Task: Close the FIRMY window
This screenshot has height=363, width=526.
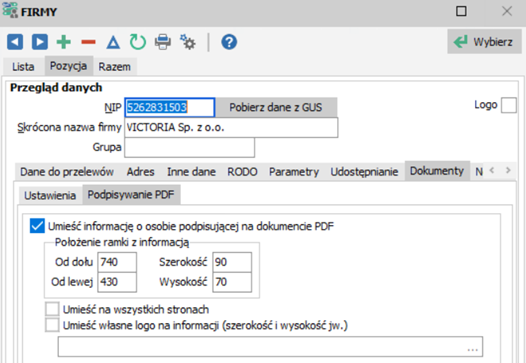Action: (507, 11)
